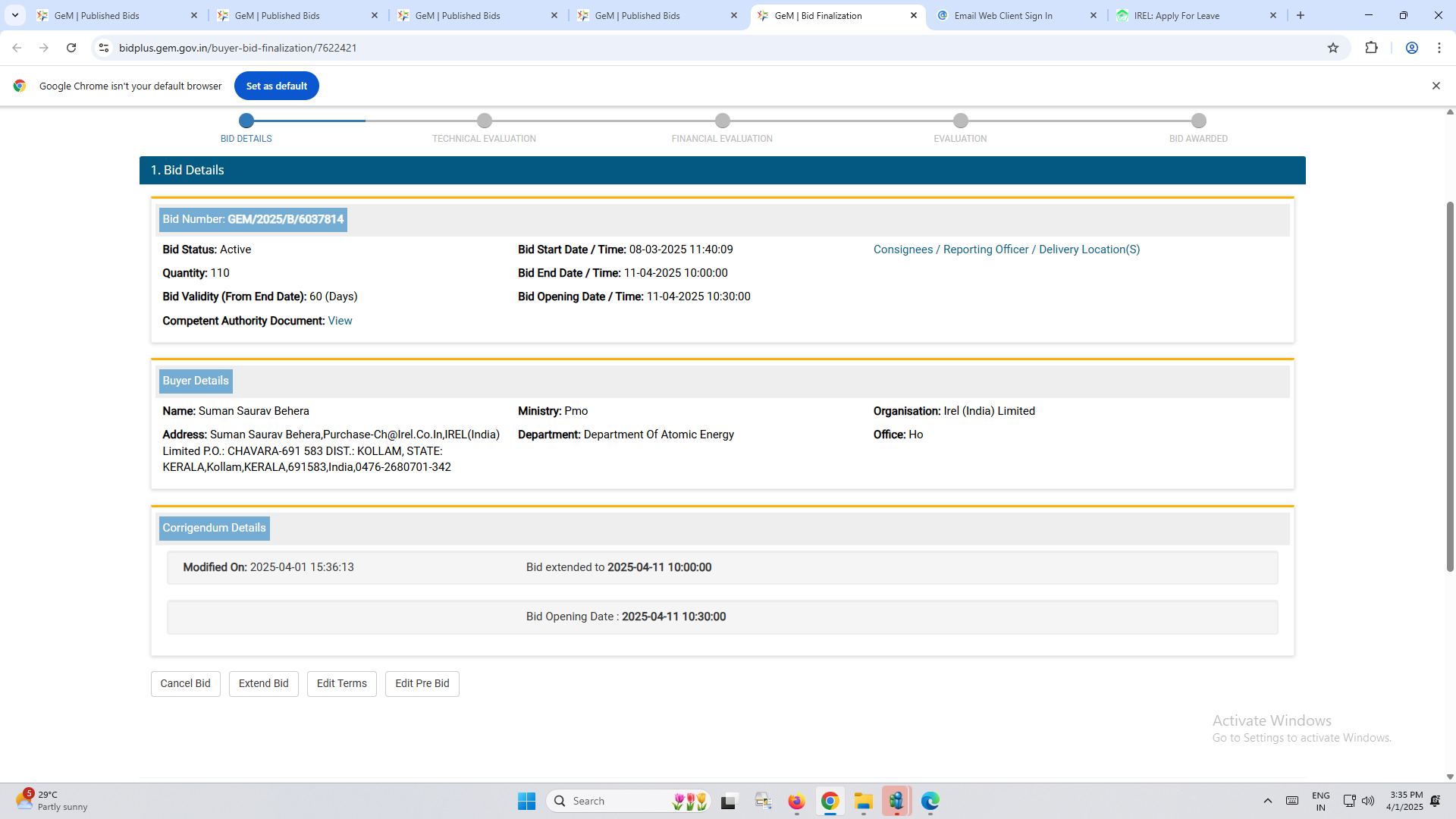Open the Chrome profile icon
Screen dimensions: 1456x819
(x=1412, y=48)
